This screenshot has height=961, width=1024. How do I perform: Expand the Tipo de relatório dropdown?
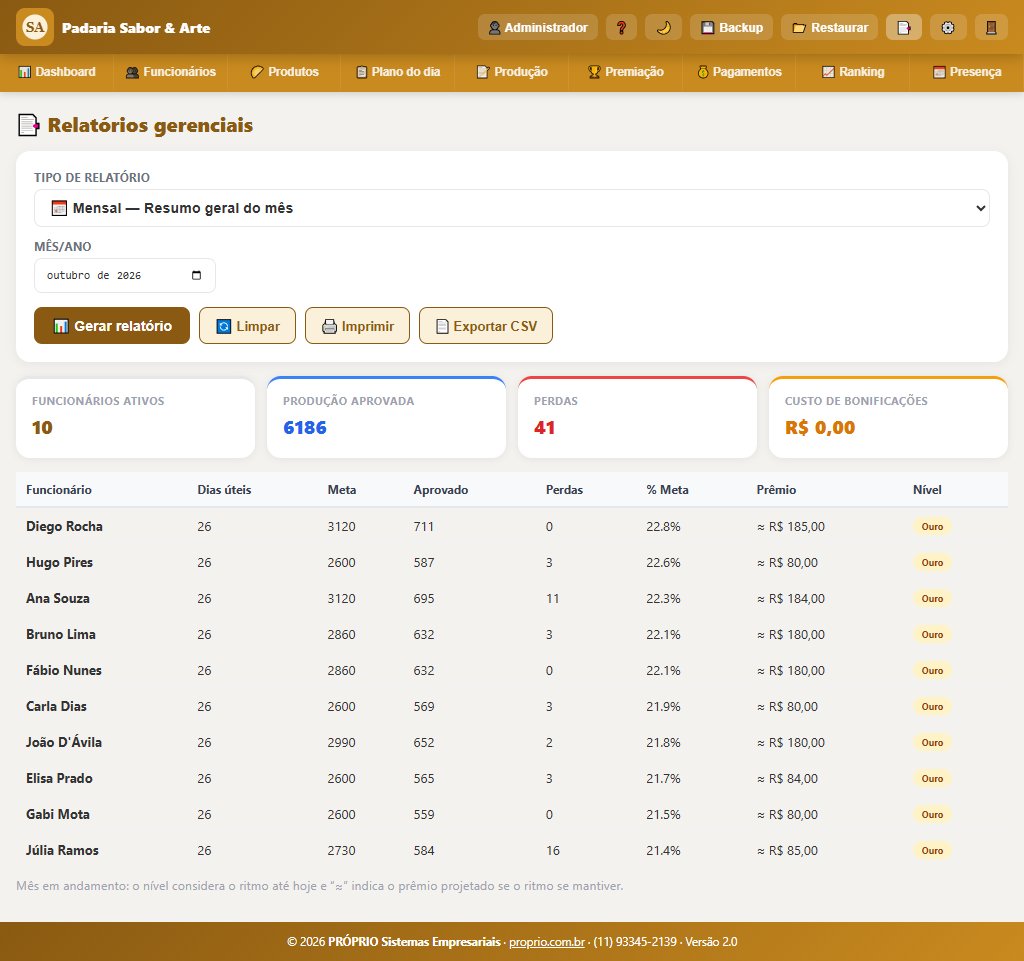point(512,208)
